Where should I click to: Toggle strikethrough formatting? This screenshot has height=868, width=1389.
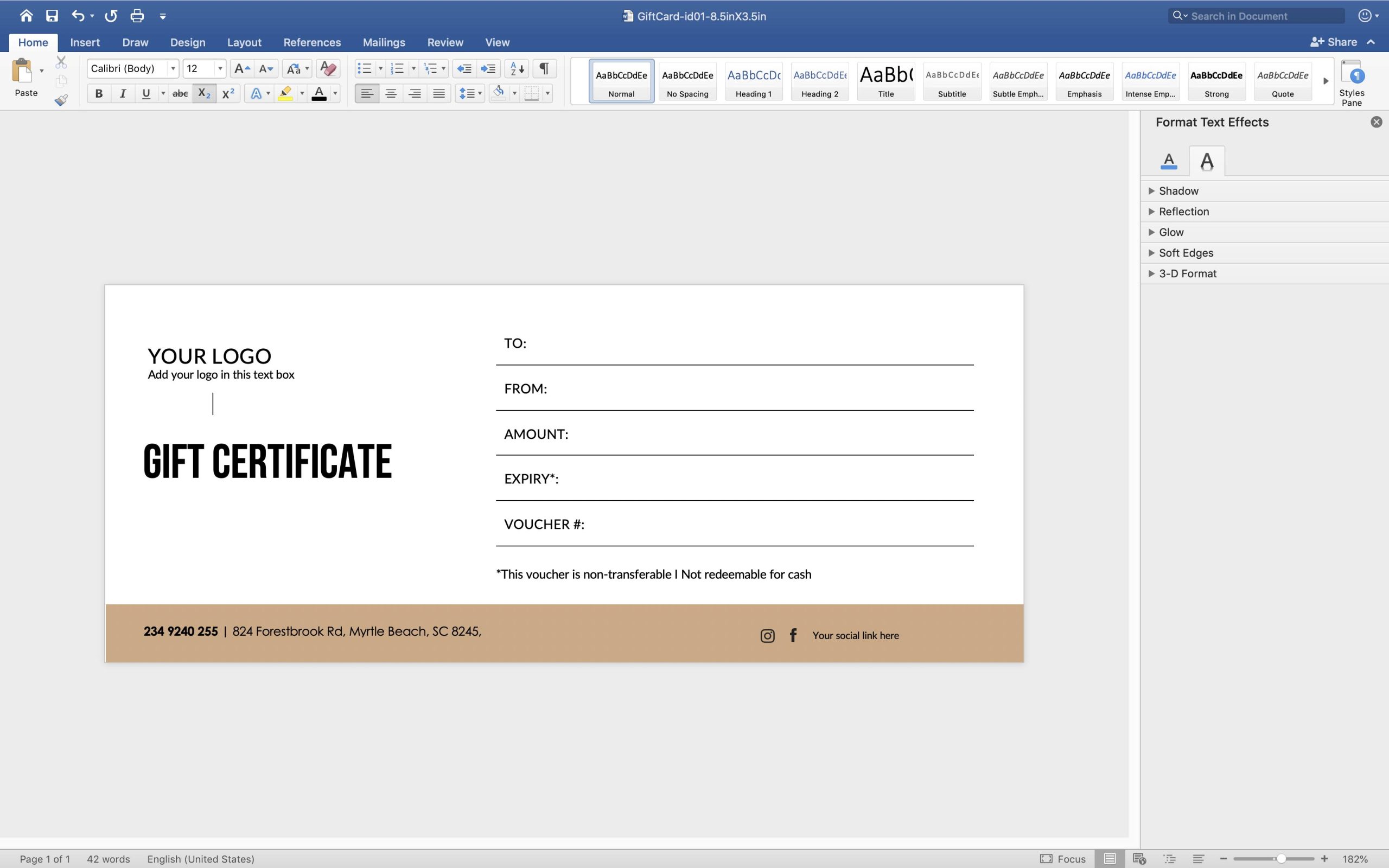pyautogui.click(x=180, y=93)
